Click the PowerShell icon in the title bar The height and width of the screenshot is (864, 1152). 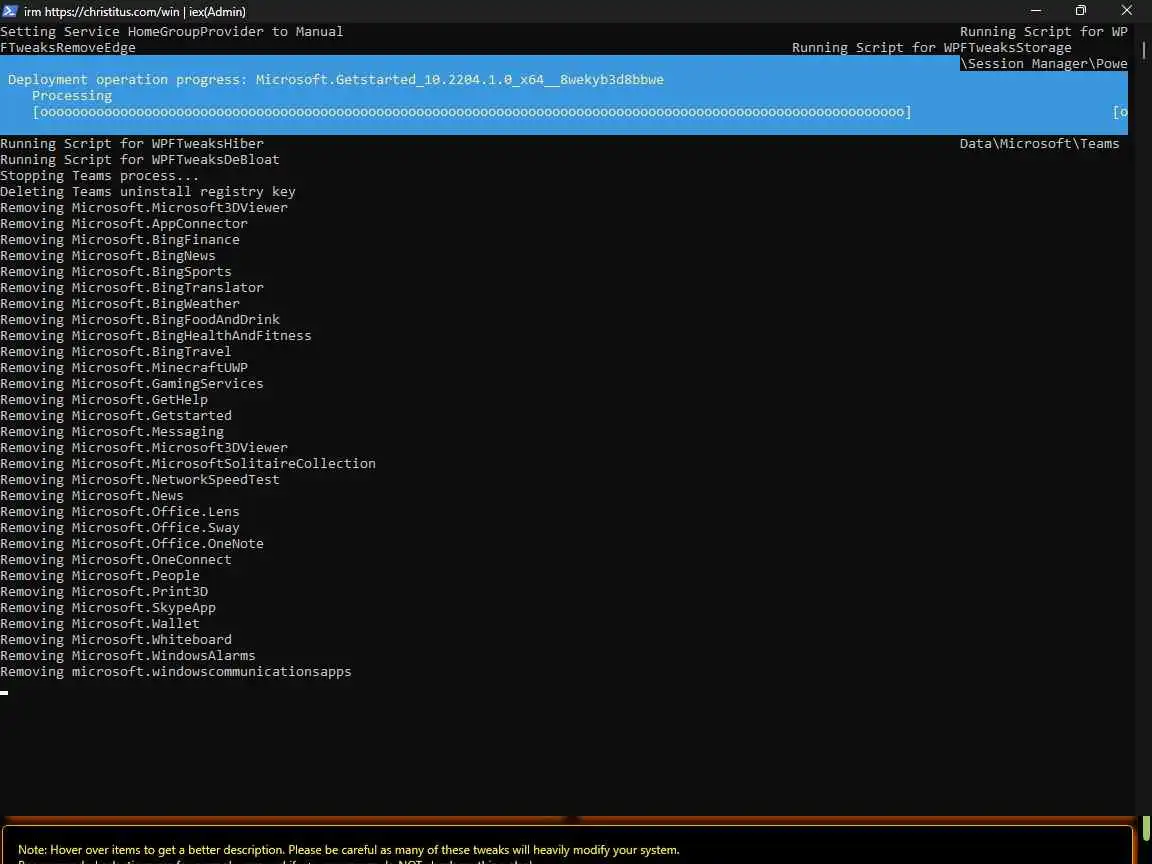[x=10, y=11]
